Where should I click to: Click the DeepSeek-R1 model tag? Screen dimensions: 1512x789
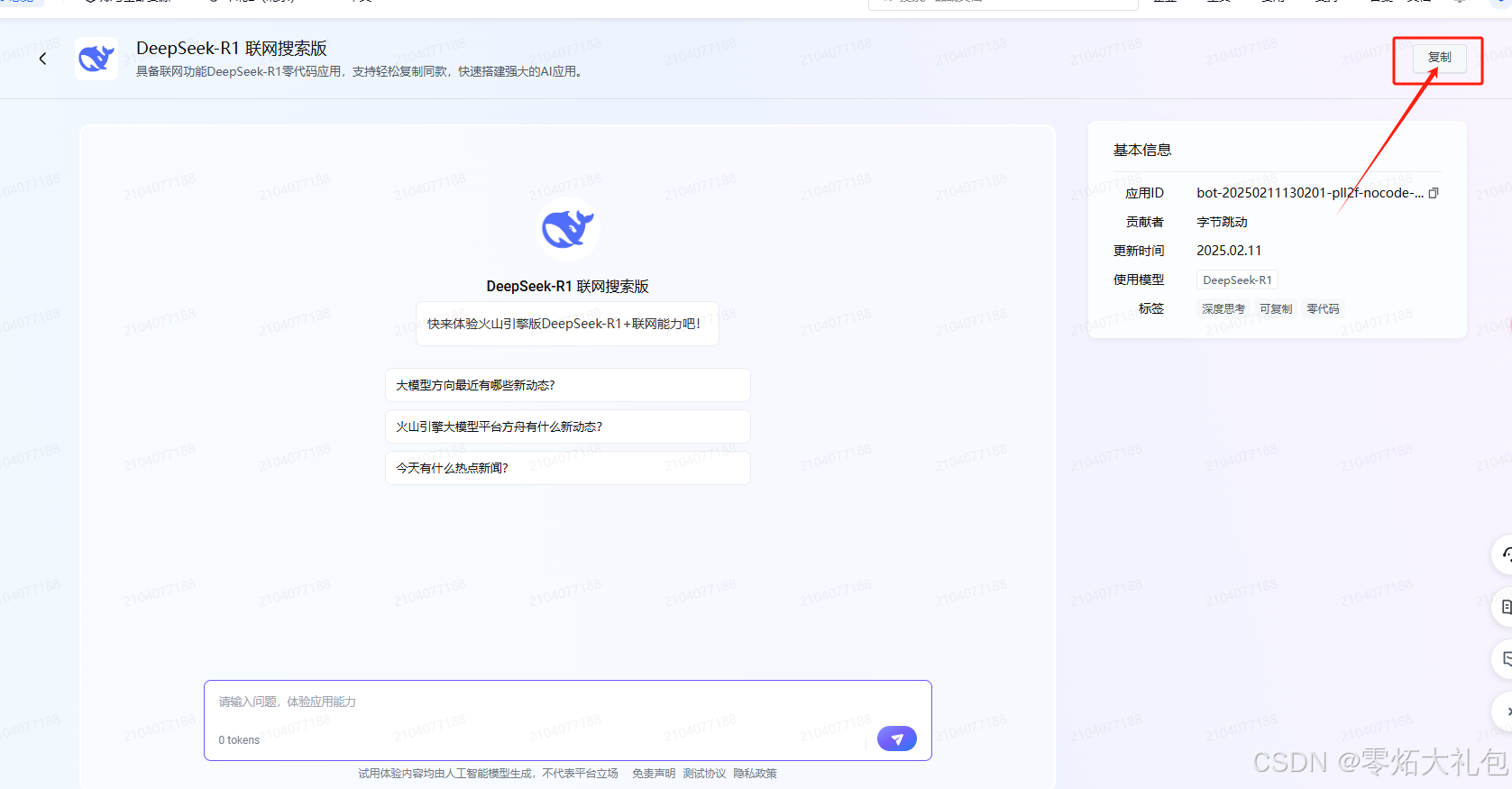pos(1237,280)
